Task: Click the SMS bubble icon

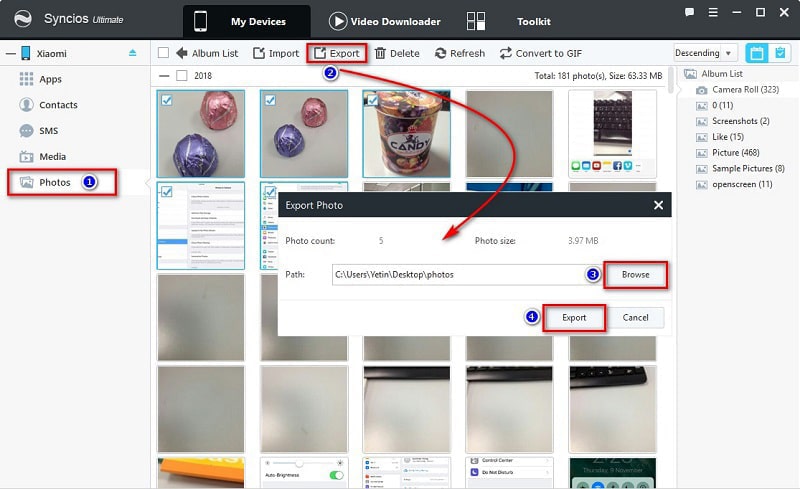Action: 26,131
